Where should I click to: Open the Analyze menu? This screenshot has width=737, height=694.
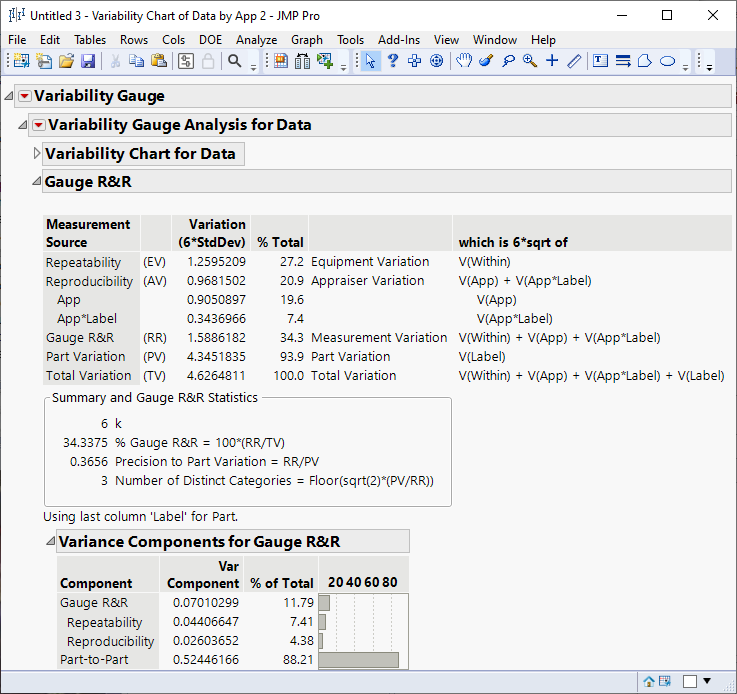pos(256,40)
